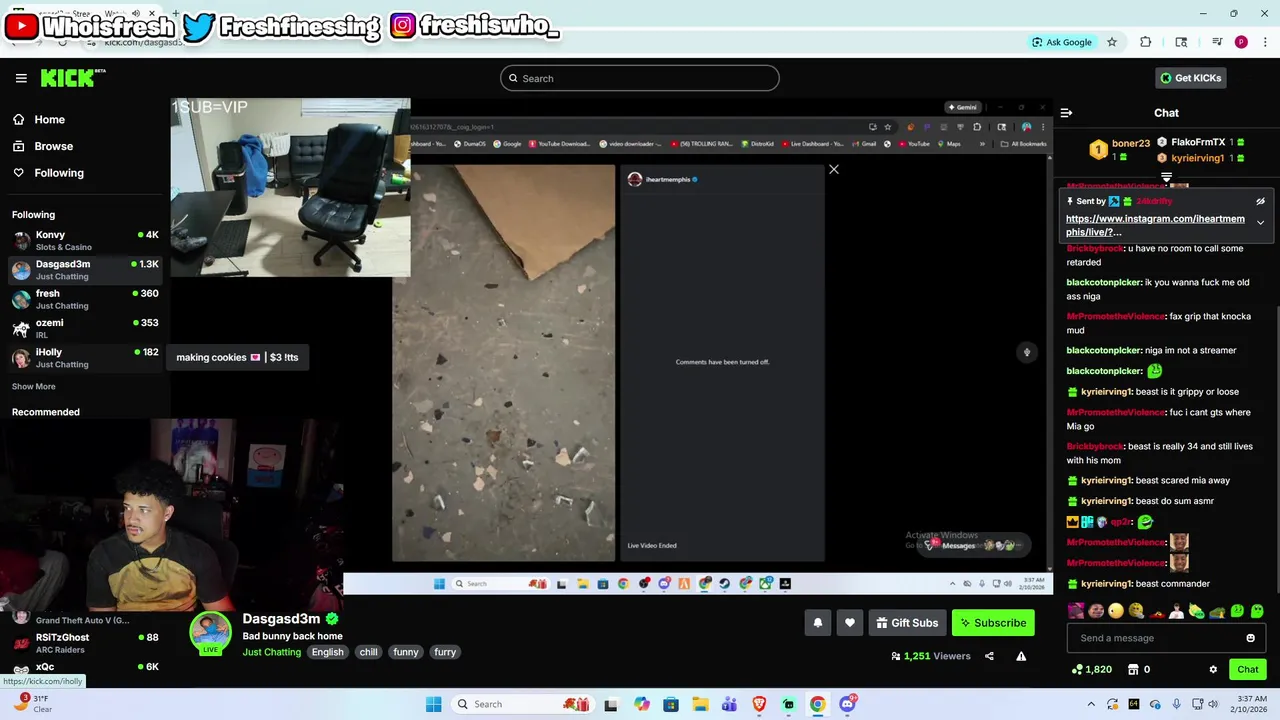This screenshot has height=720, width=1280.
Task: Click the 1,820 channel points balance
Action: point(1092,670)
